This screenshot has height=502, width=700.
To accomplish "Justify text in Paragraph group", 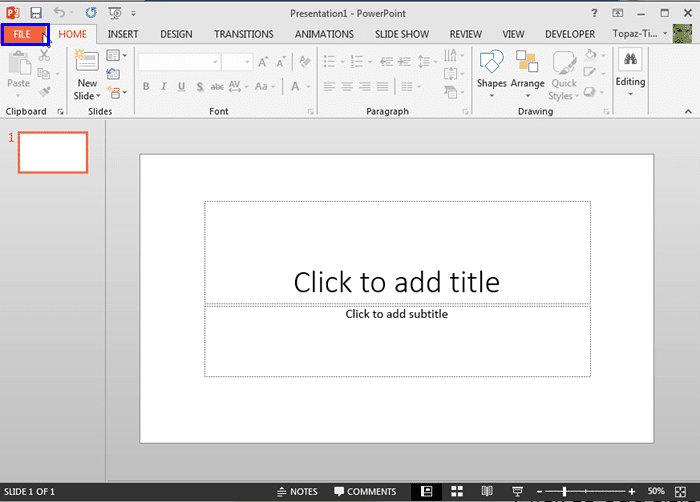I will coord(383,86).
